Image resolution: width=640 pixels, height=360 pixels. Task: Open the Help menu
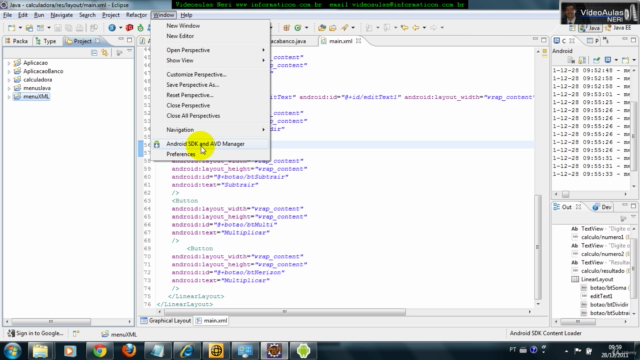(x=186, y=15)
